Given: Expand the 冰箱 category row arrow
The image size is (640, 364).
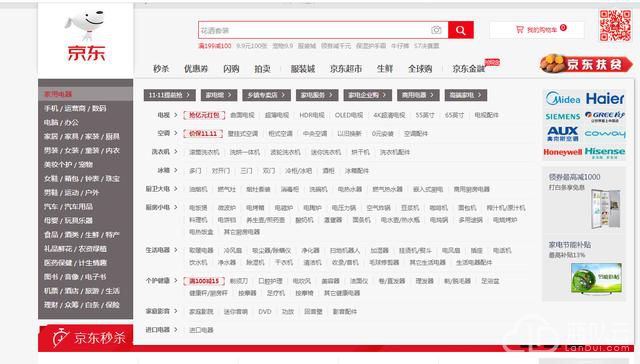Looking at the screenshot, I should coord(176,170).
